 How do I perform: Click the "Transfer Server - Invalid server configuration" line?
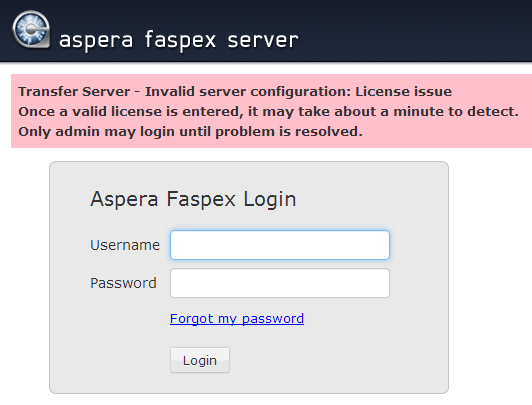pos(235,92)
